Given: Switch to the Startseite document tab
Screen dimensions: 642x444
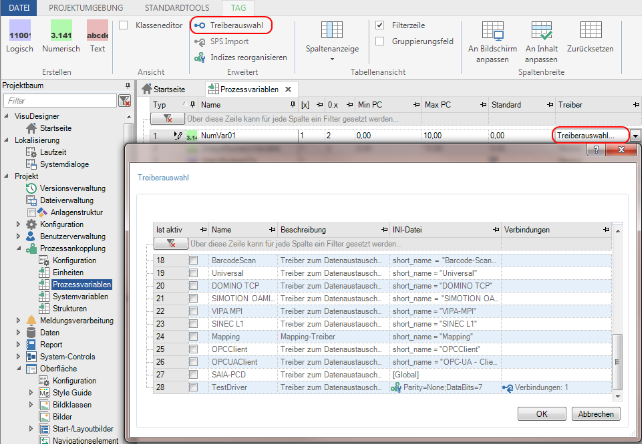Looking at the screenshot, I should [x=164, y=89].
